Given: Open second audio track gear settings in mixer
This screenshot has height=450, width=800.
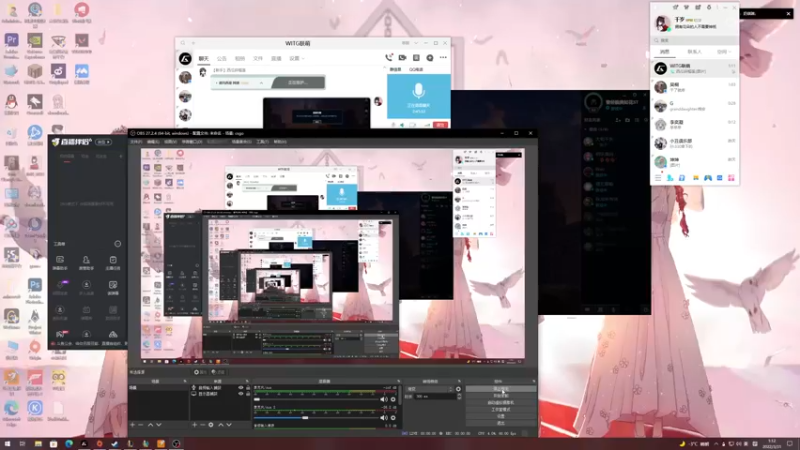Looking at the screenshot, I should click(393, 418).
